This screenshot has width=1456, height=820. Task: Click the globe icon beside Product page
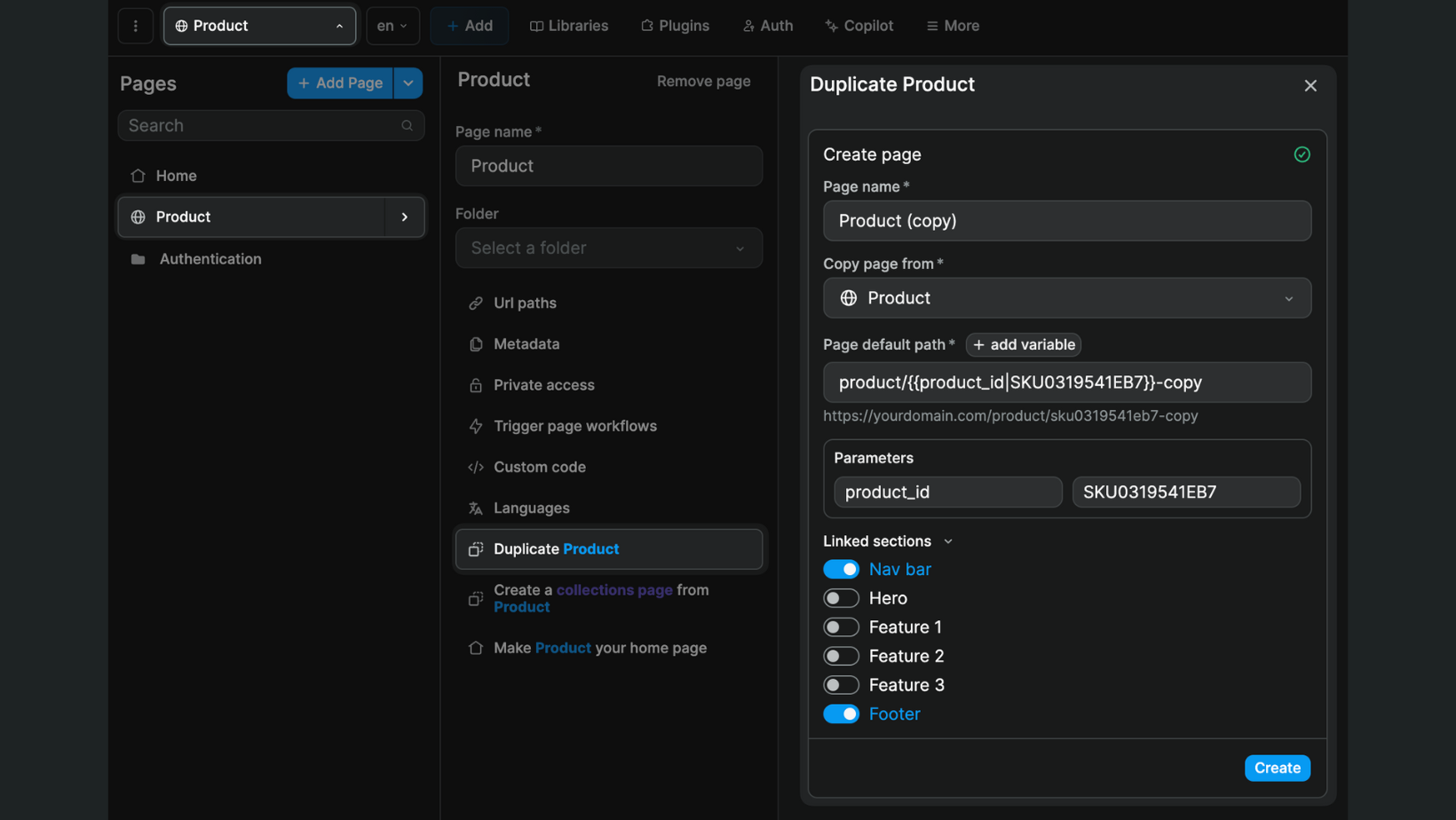pos(139,217)
